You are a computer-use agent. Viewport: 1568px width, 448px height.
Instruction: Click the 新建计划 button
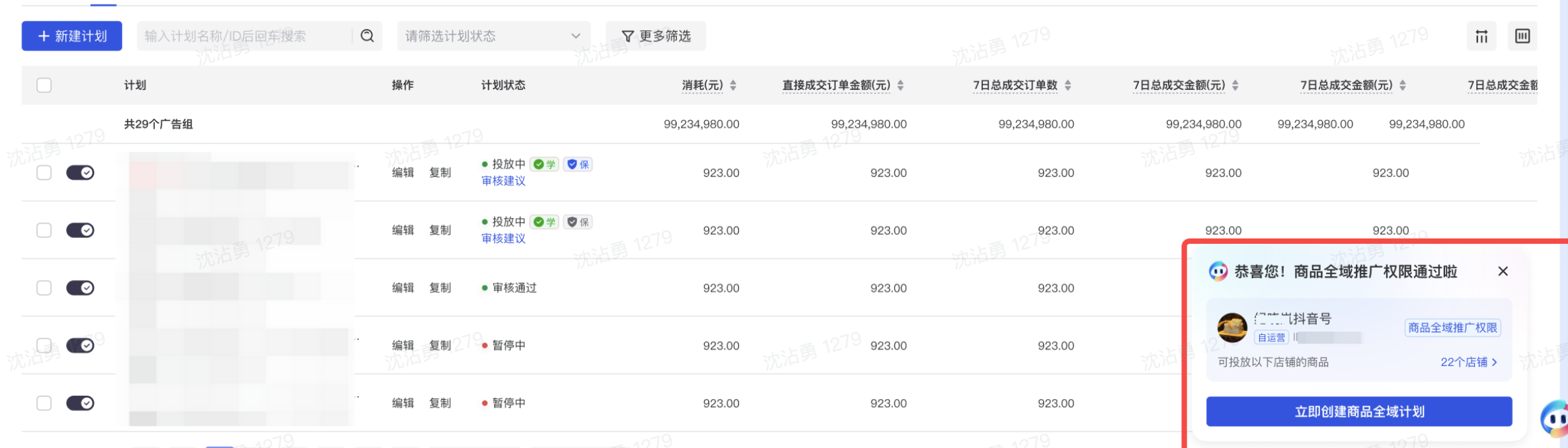[x=72, y=36]
